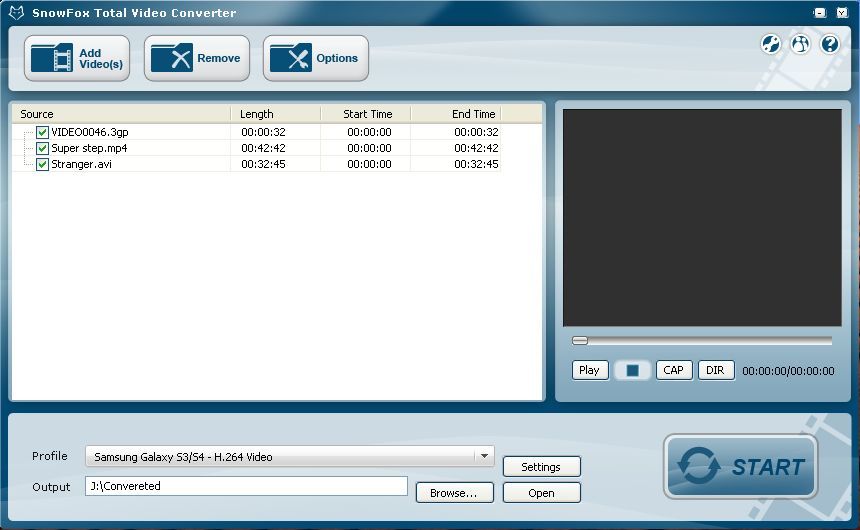The image size is (860, 530).
Task: Stop playback with the square button
Action: click(x=632, y=370)
